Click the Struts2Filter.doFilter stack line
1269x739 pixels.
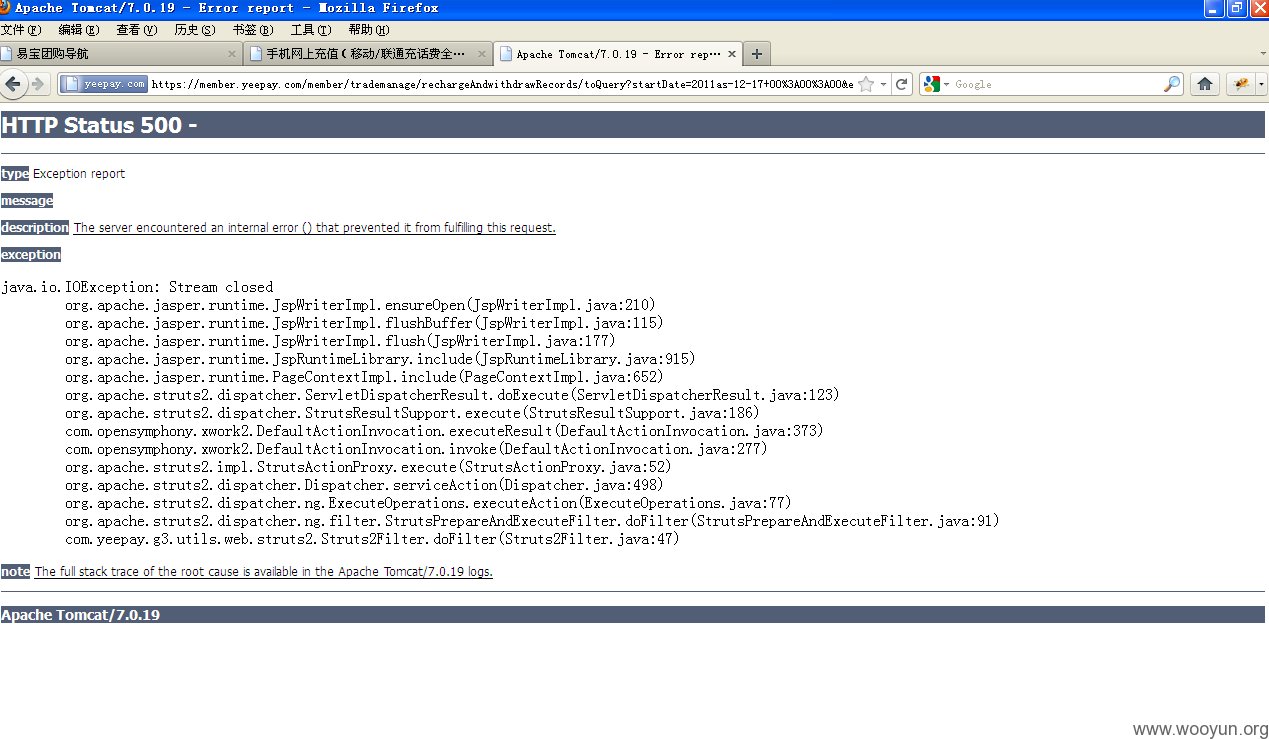coord(372,539)
